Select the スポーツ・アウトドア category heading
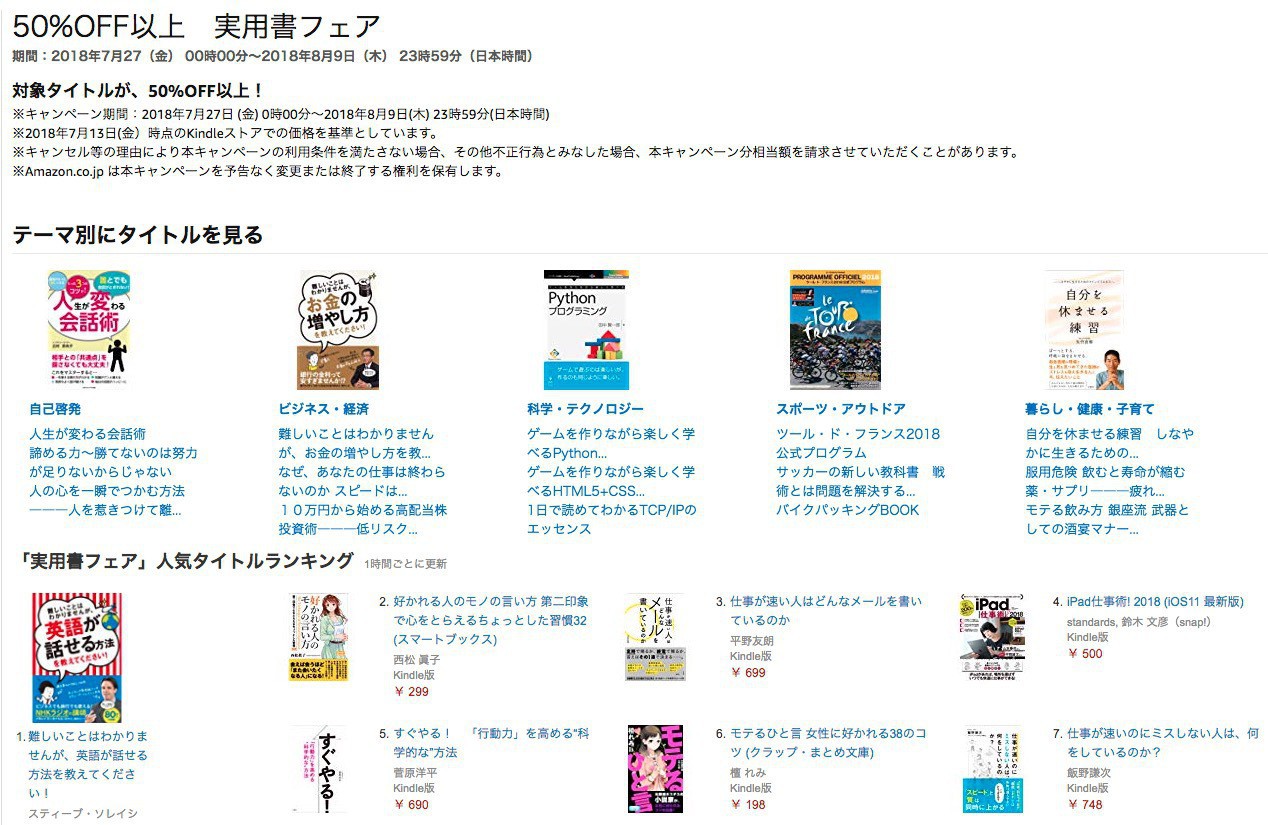The image size is (1268, 825). tap(841, 409)
